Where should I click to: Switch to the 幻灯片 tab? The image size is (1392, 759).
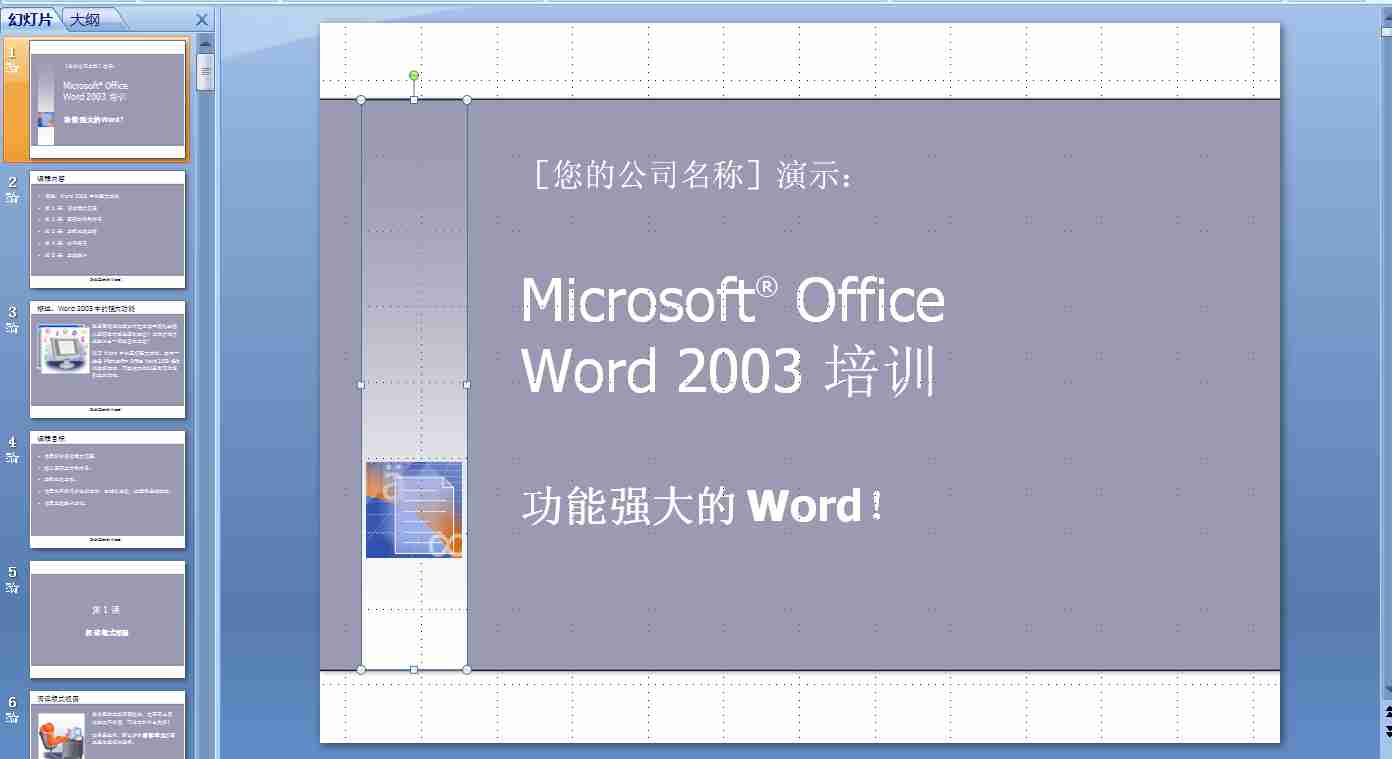click(30, 19)
